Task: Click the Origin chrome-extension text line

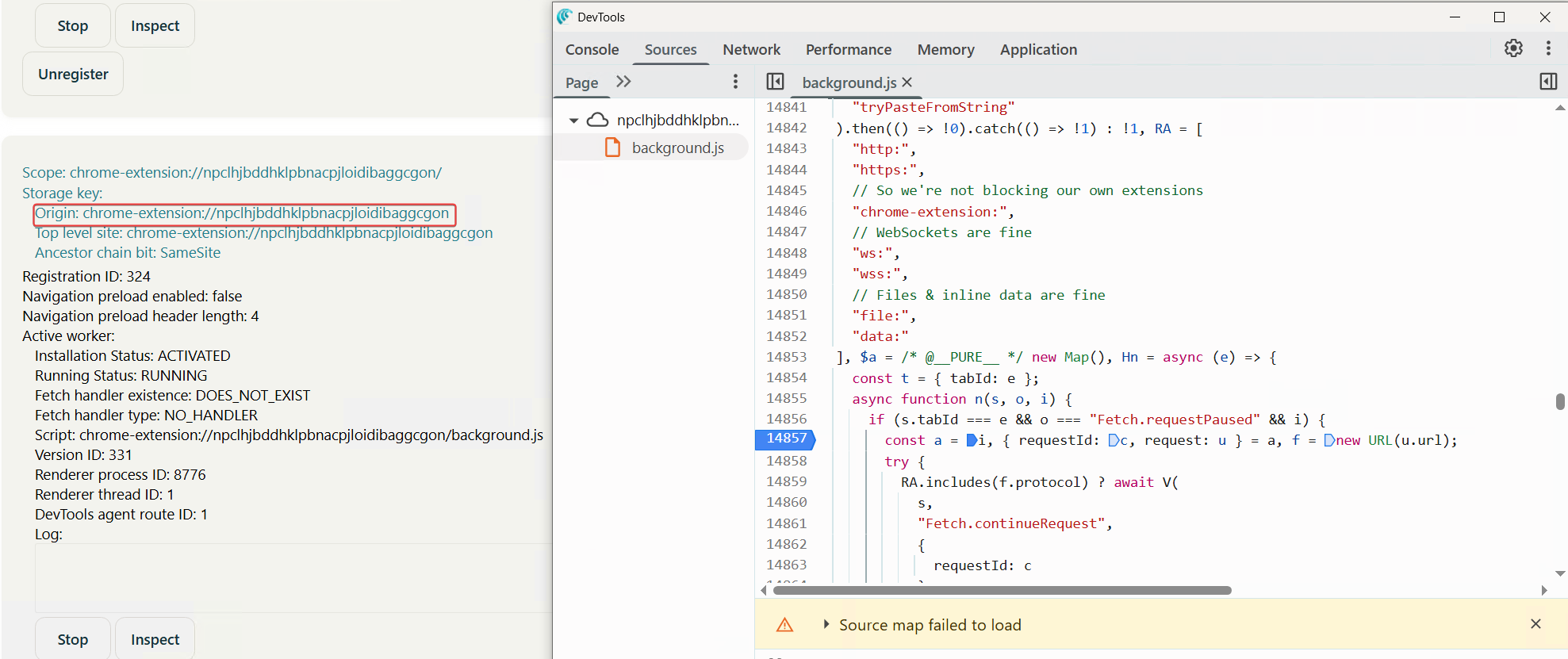Action: click(x=242, y=213)
